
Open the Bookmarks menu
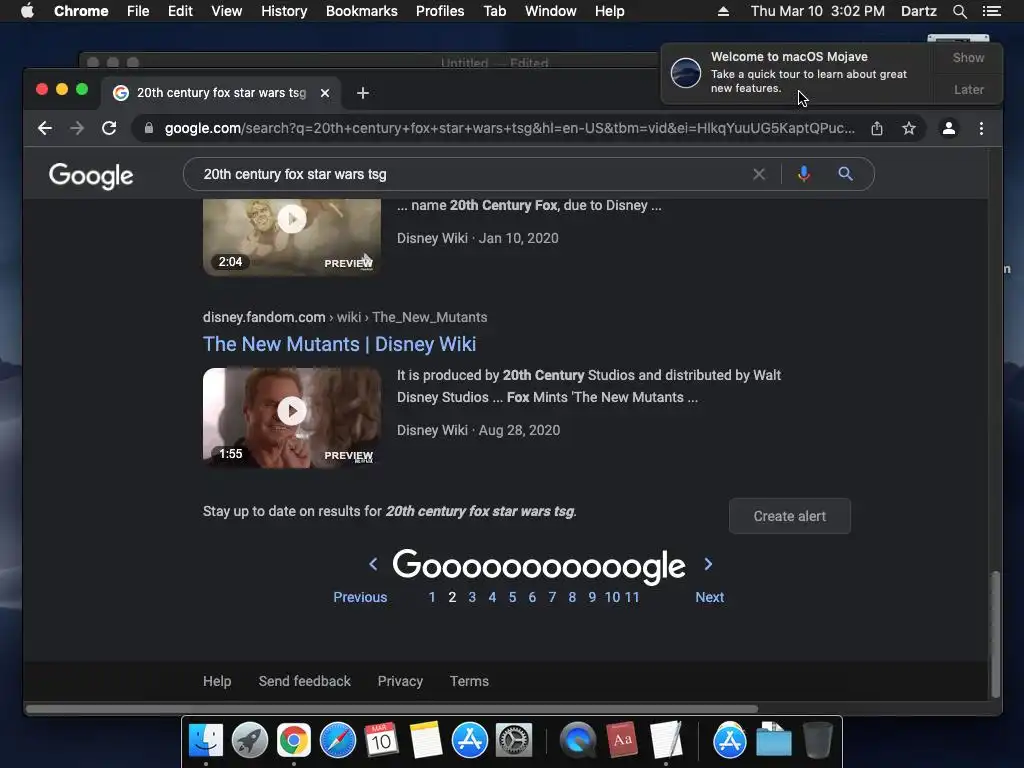click(x=362, y=11)
